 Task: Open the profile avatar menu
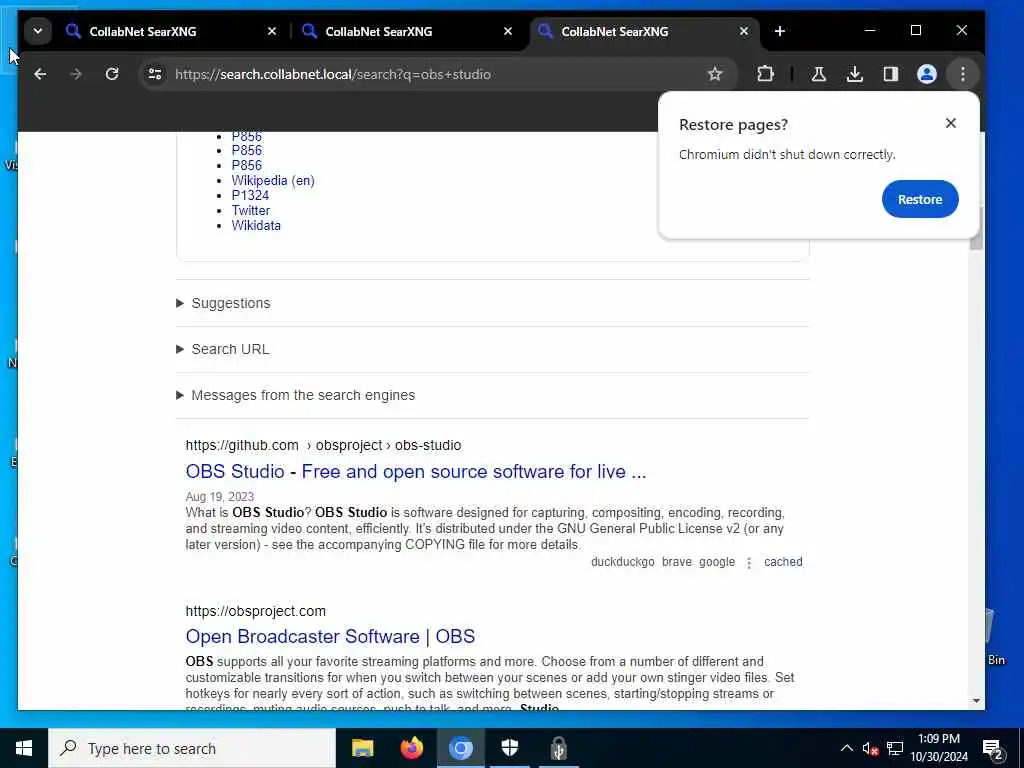(927, 74)
